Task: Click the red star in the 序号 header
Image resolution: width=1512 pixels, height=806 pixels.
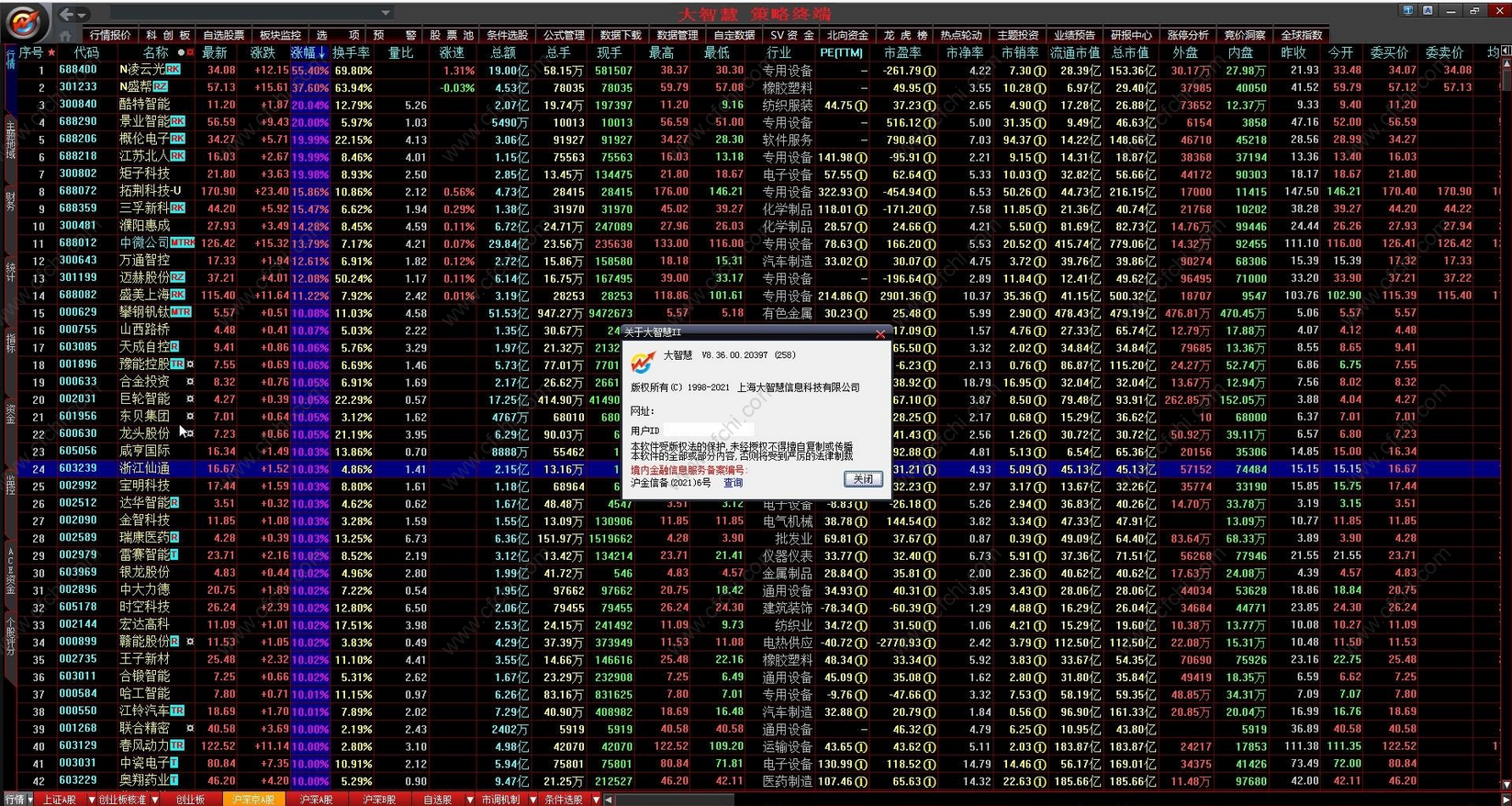Action: (51, 52)
